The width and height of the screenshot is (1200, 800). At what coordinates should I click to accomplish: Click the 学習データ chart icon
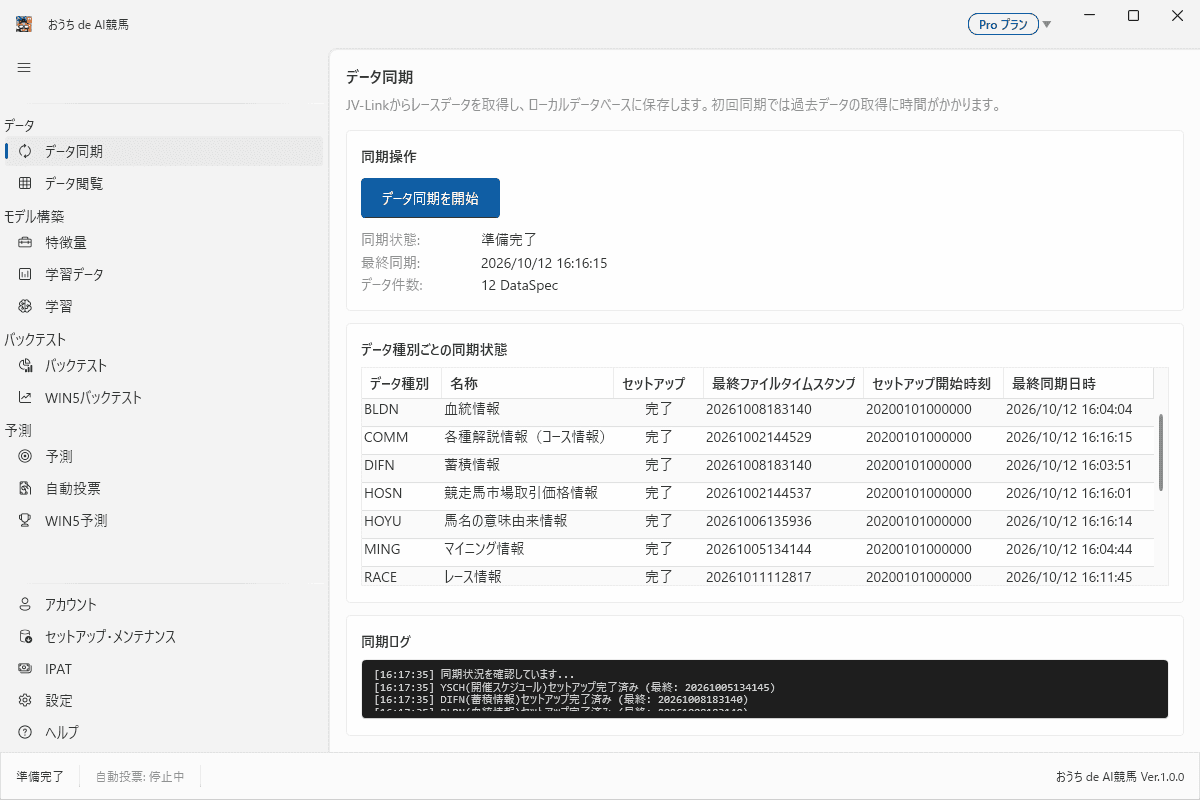click(x=25, y=274)
